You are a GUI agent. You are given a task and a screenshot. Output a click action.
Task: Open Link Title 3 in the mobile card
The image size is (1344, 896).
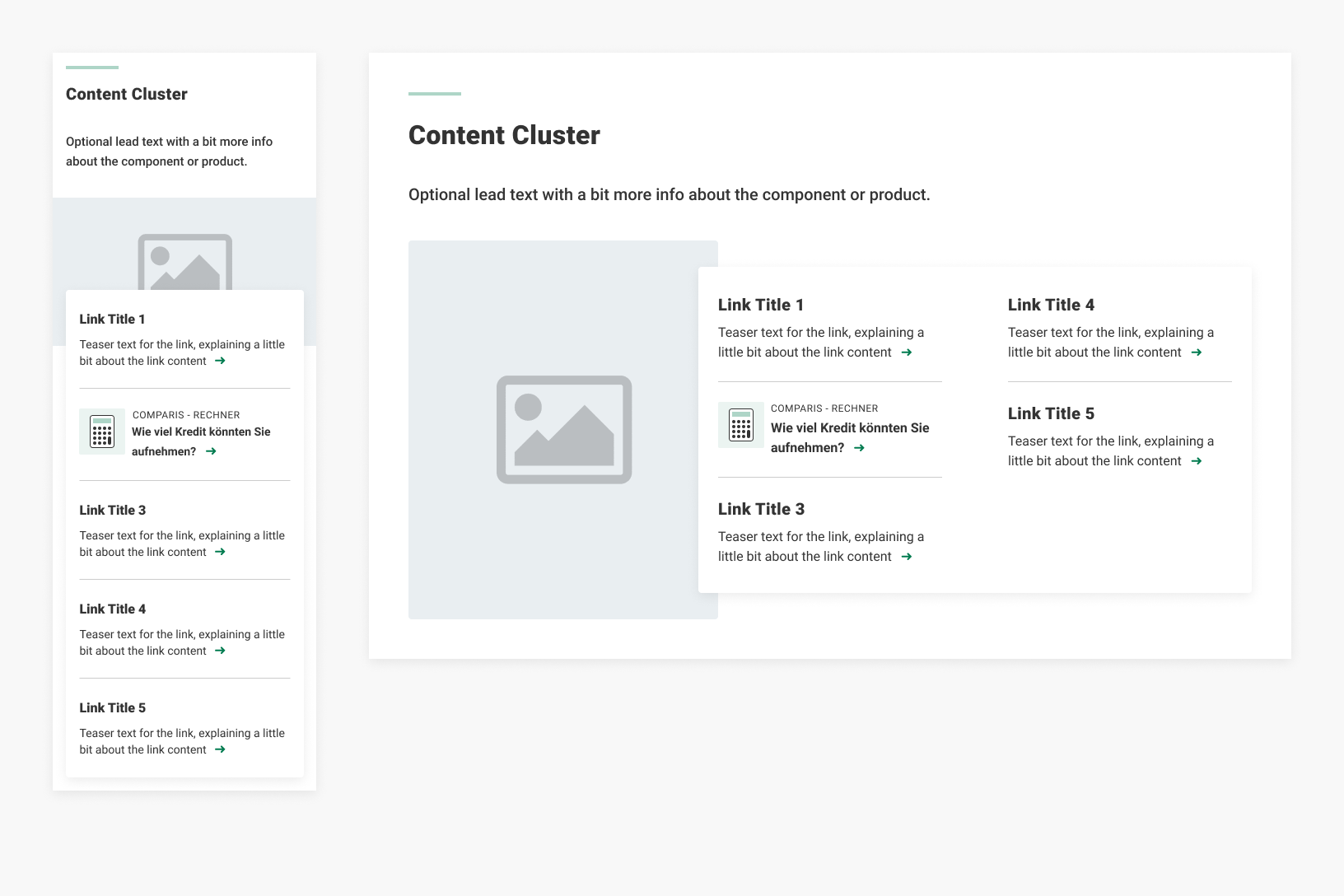[113, 510]
